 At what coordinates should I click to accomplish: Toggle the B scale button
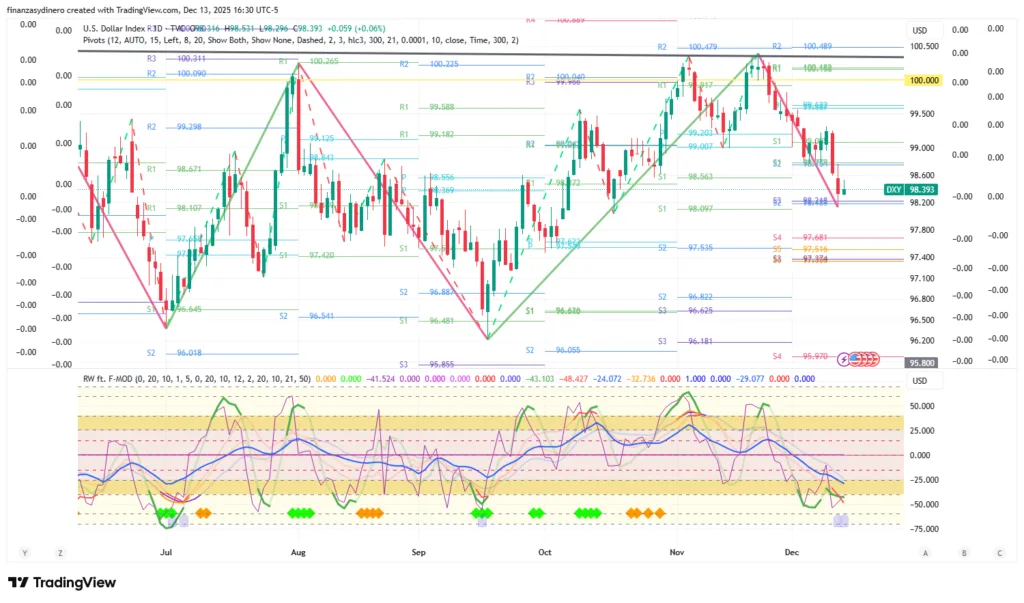963,552
